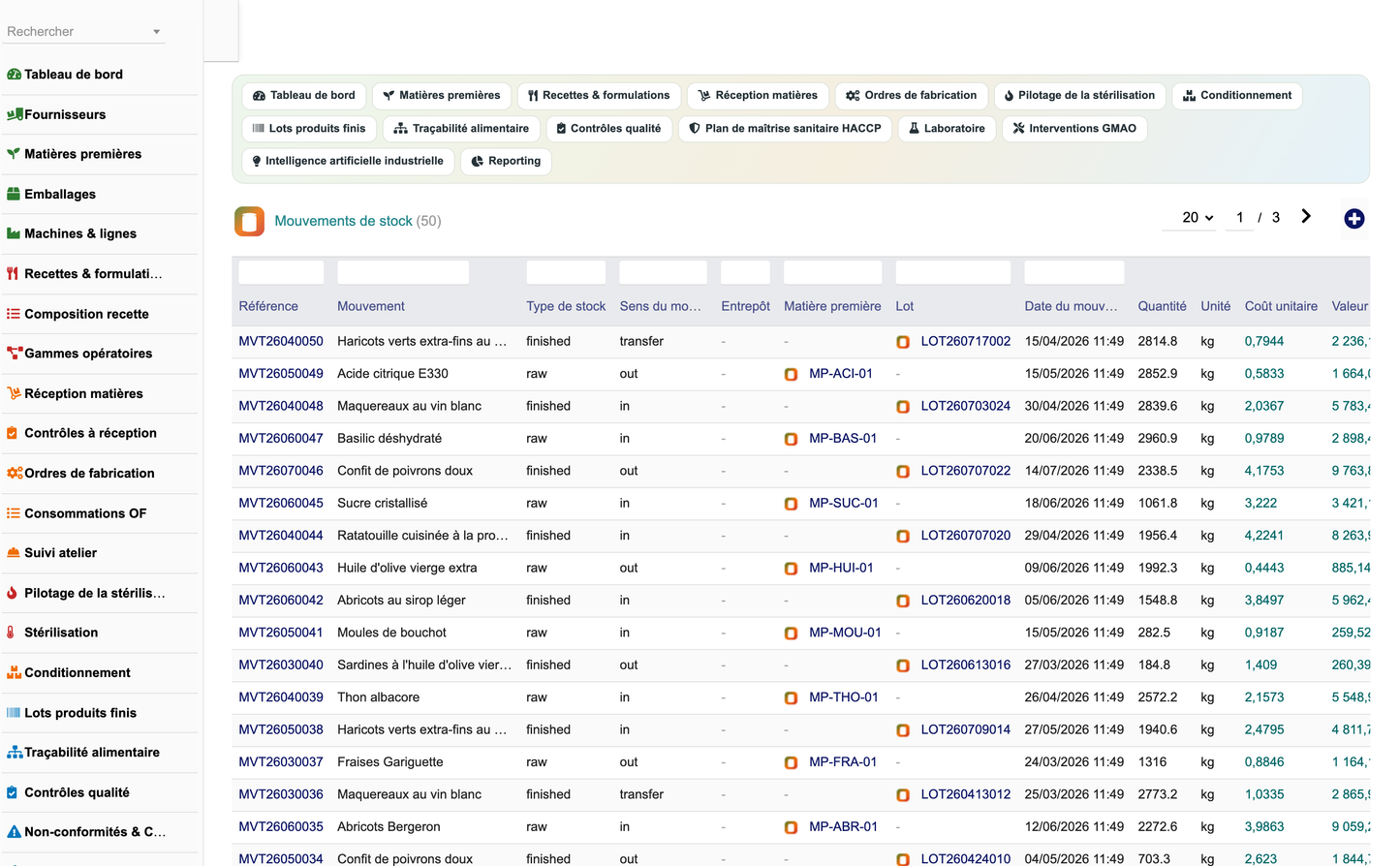Click the Conditionnement boxes sidebar icon
The image size is (1400, 866).
pyautogui.click(x=14, y=672)
